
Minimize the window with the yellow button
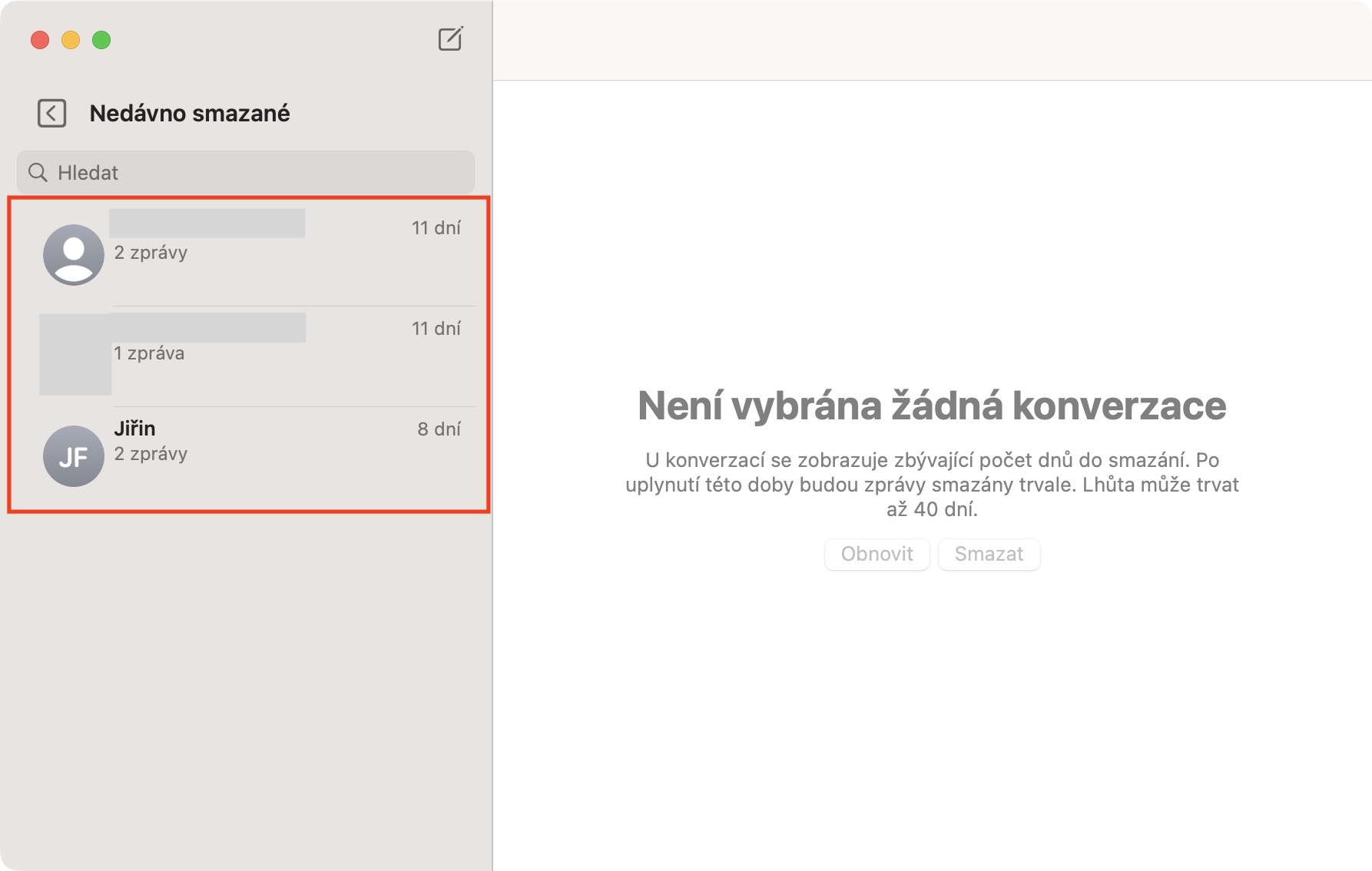[x=71, y=40]
